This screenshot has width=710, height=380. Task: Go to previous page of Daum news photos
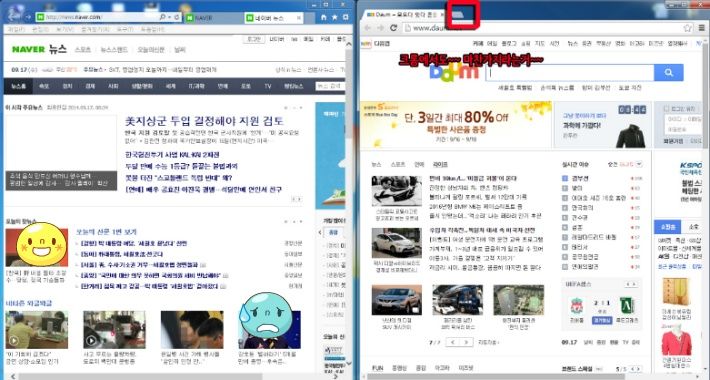click(x=452, y=342)
